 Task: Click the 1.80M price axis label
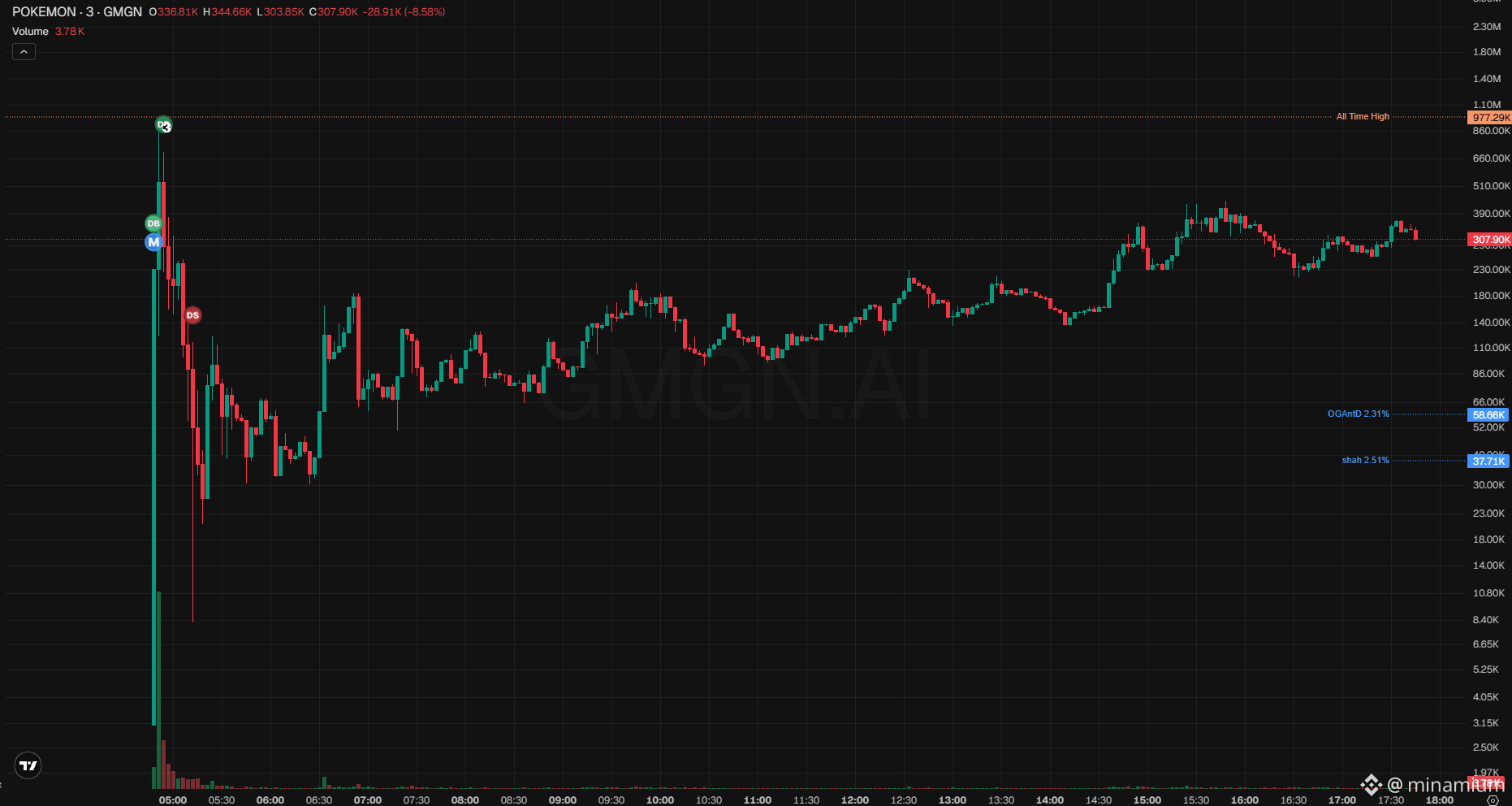(1487, 52)
